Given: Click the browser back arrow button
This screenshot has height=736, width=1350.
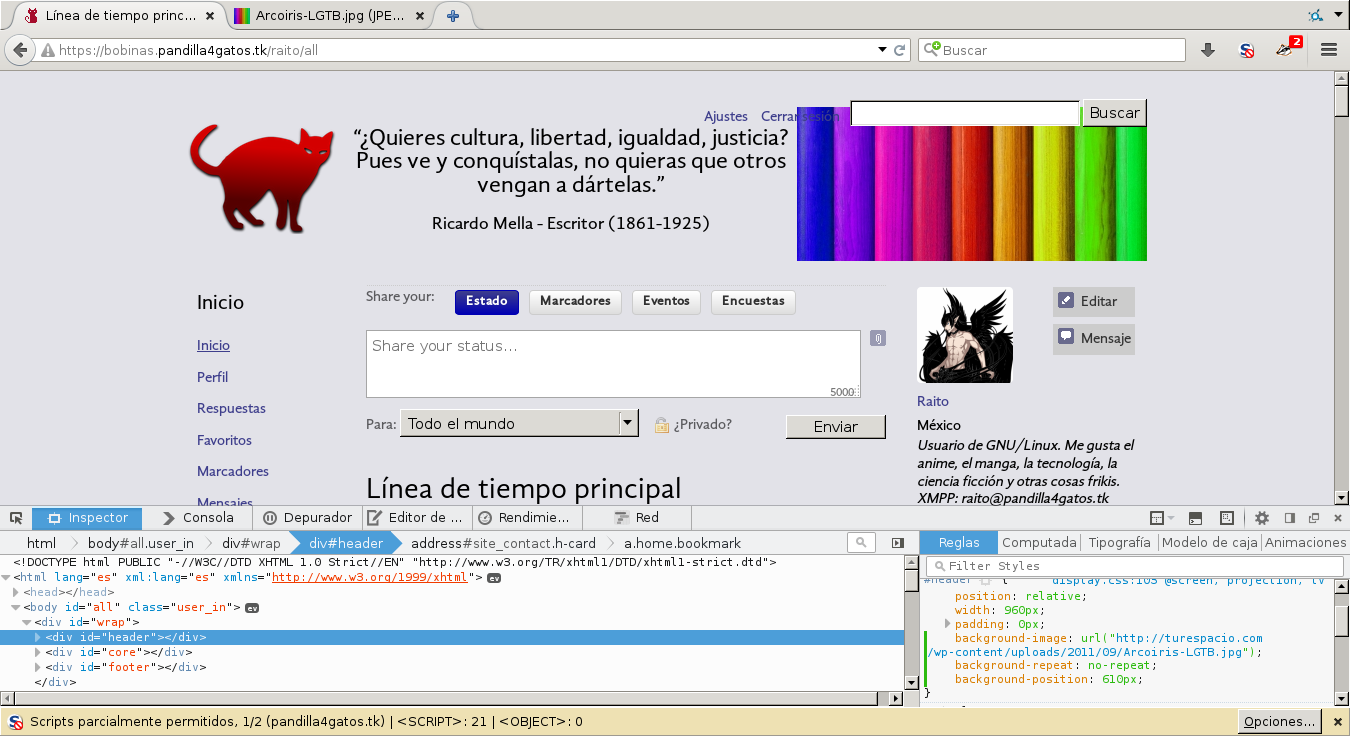Looking at the screenshot, I should coord(19,50).
